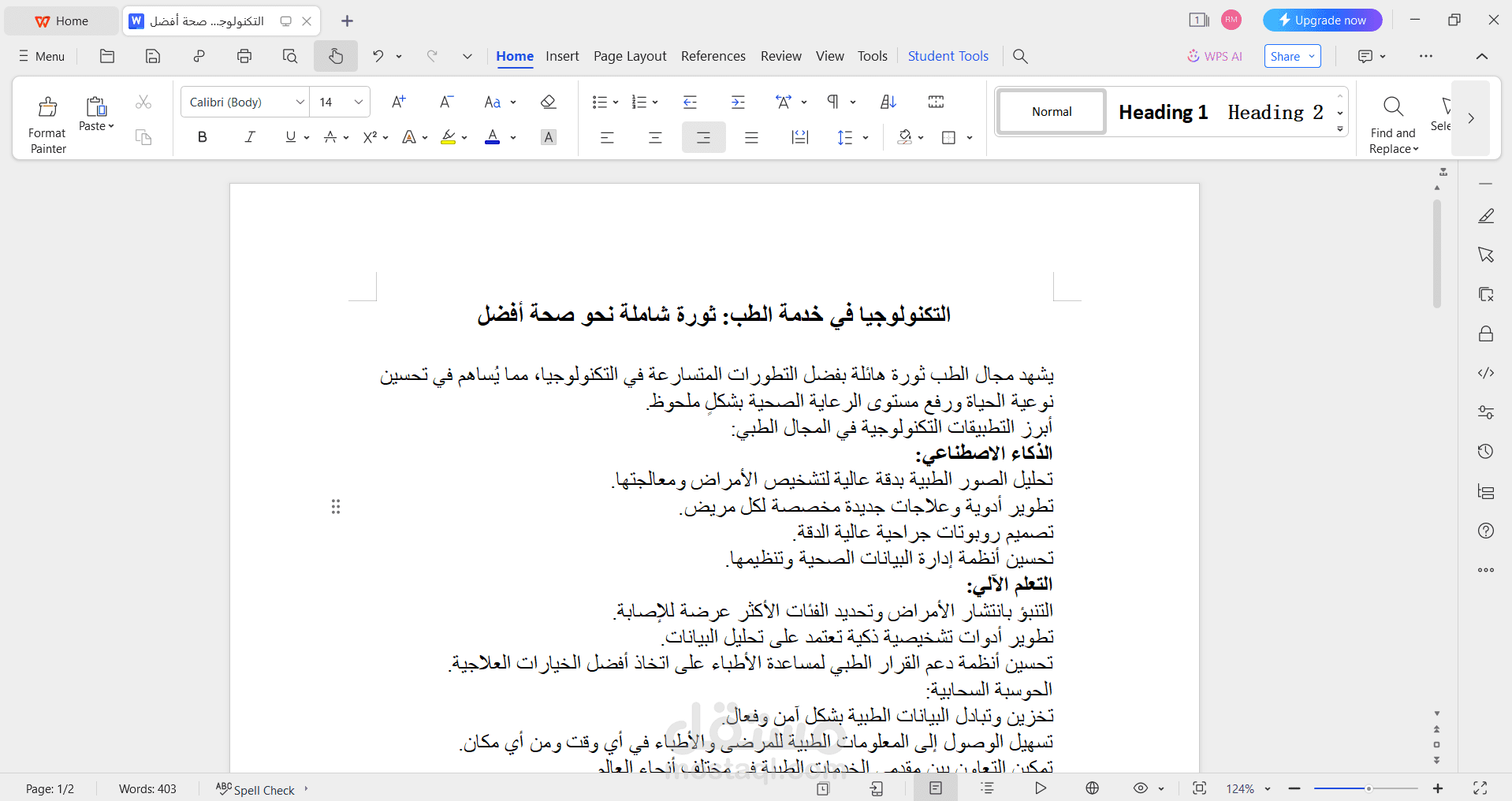Click the Paste clipboard icon
Screen dimensions: 1512x801
point(96,106)
